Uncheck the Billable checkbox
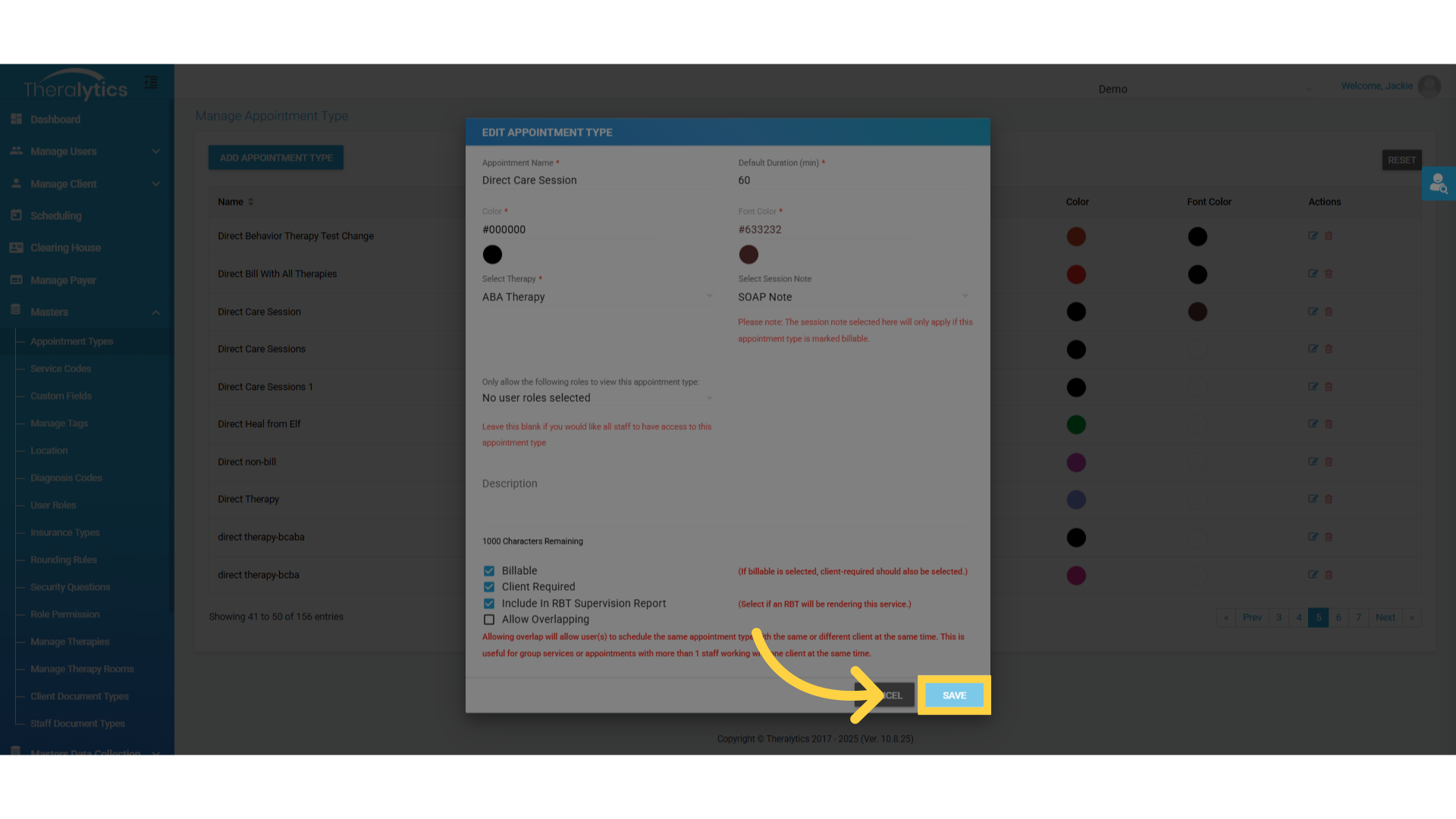Image resolution: width=1456 pixels, height=819 pixels. point(489,571)
